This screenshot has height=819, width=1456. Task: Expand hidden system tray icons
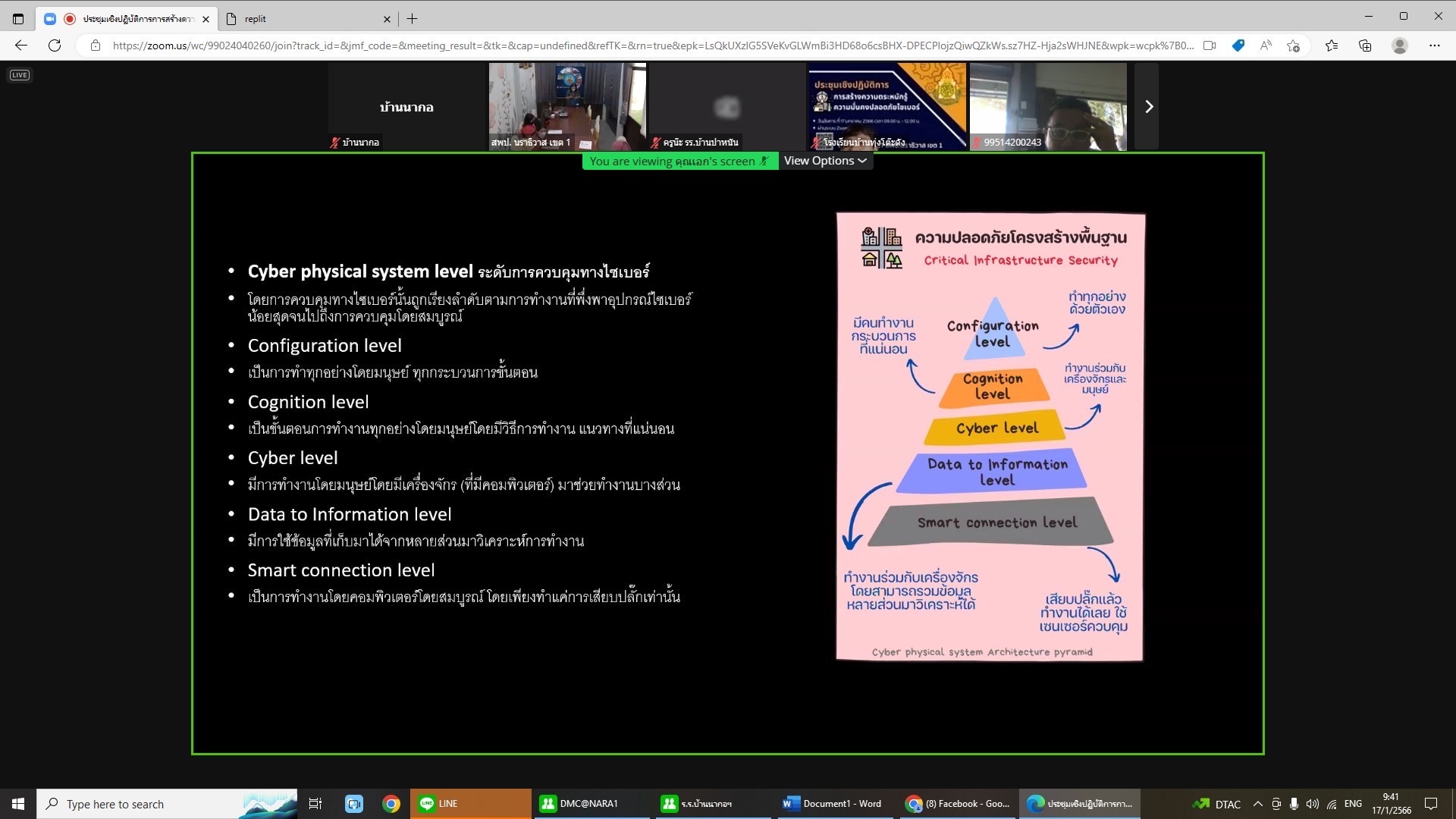pyautogui.click(x=1257, y=804)
